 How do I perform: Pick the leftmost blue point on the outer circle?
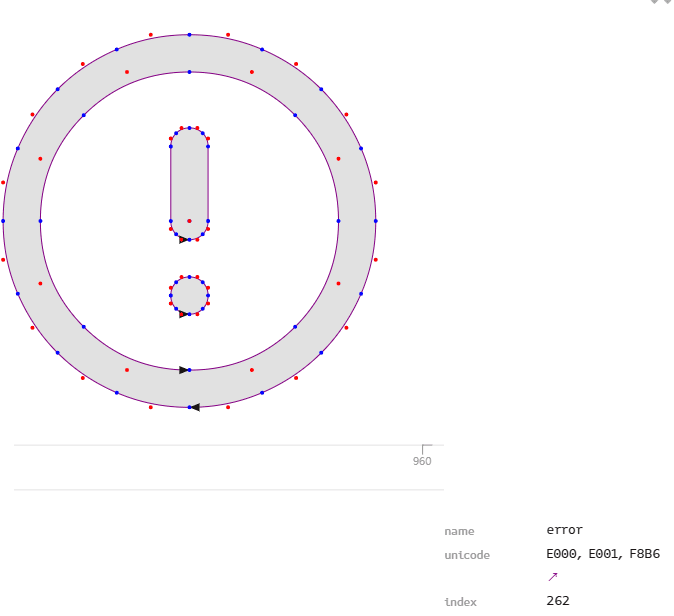coord(3,221)
